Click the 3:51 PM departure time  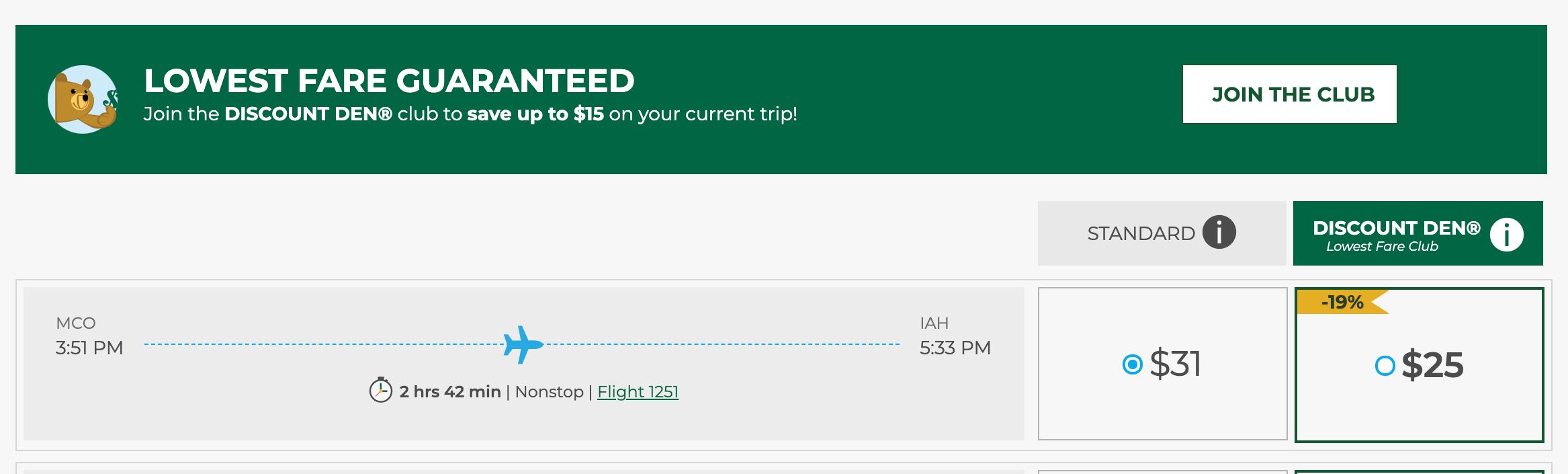(x=89, y=348)
